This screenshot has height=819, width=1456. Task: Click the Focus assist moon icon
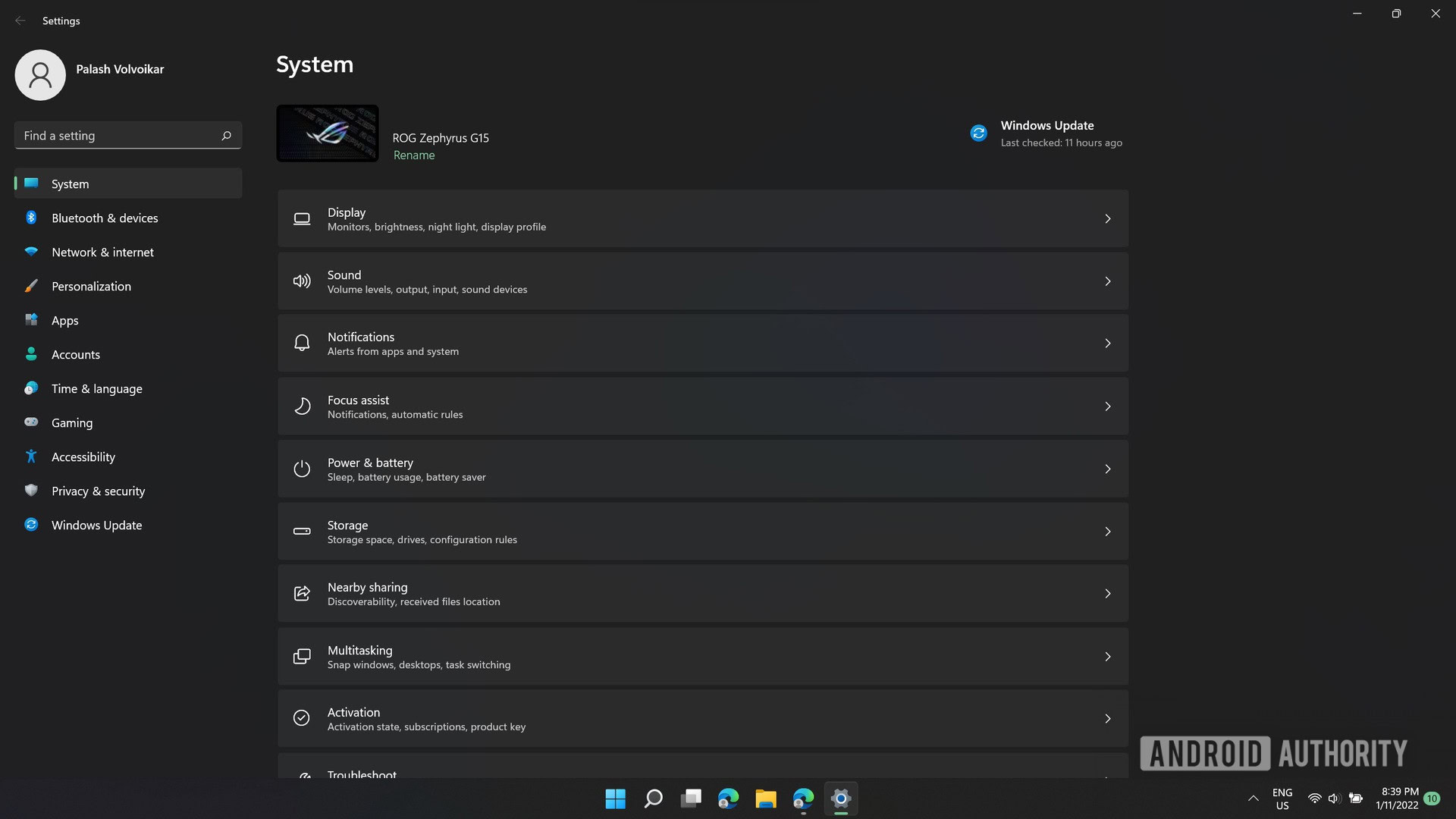point(302,406)
